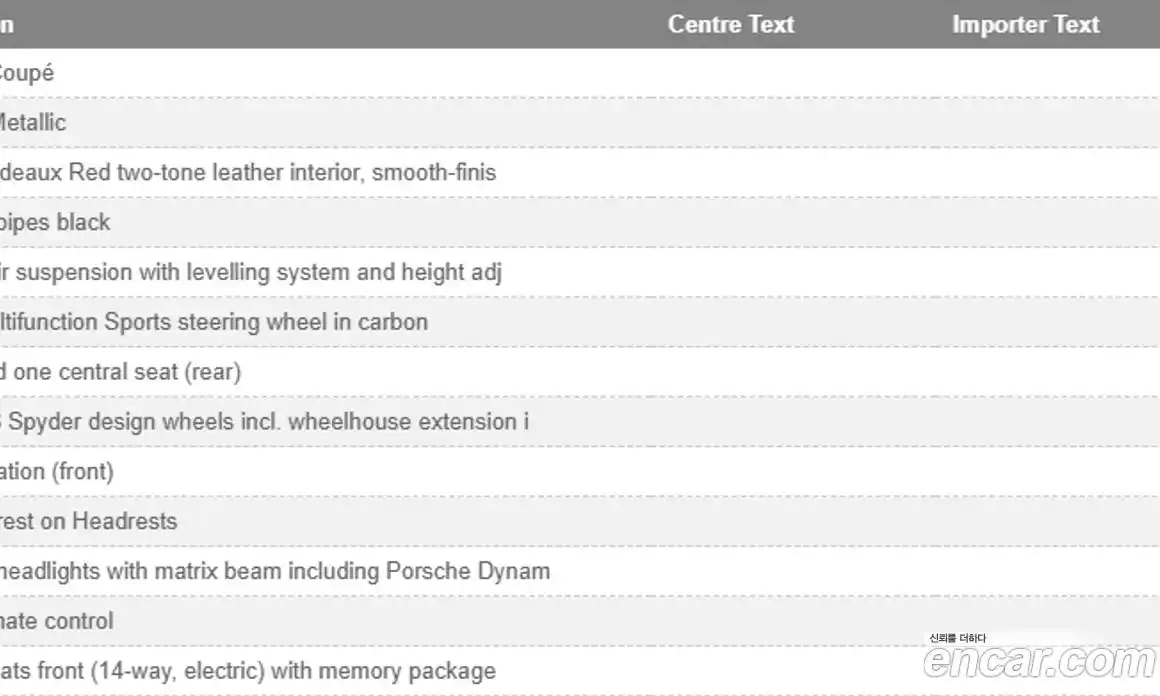Select the Metallic row entry
The width and height of the screenshot is (1160, 696).
[x=32, y=123]
